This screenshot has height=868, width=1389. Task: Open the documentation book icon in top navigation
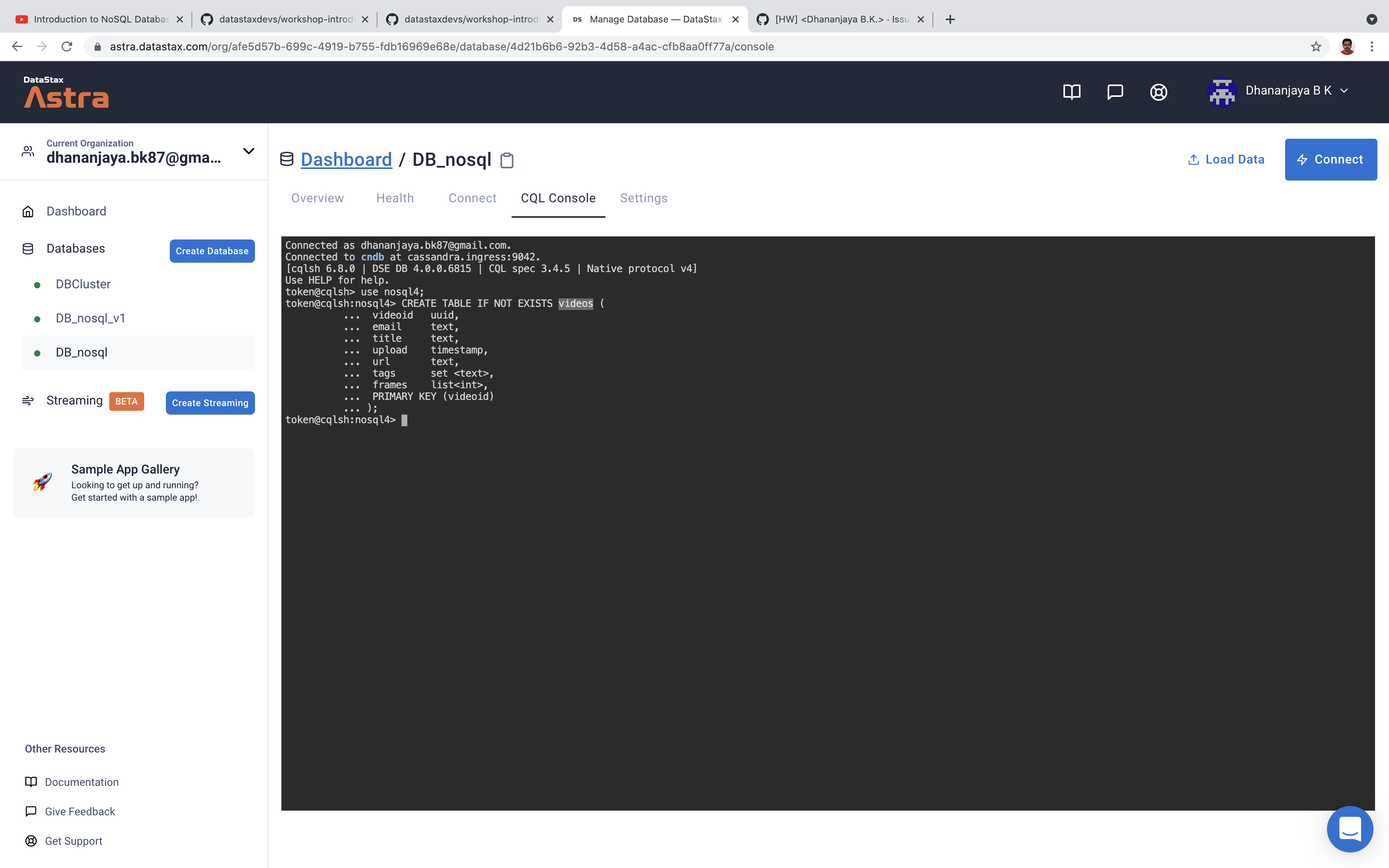click(1072, 92)
